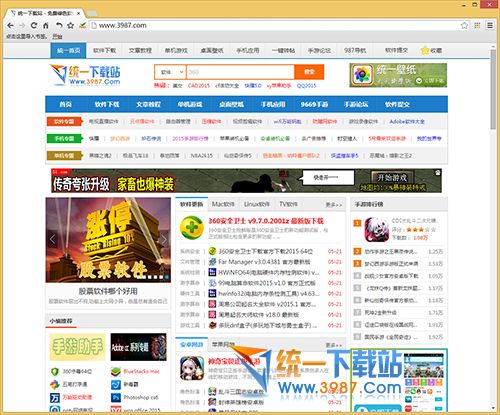The width and height of the screenshot is (500, 415).
Task: Open the browser hamburger menu
Action: click(x=490, y=25)
